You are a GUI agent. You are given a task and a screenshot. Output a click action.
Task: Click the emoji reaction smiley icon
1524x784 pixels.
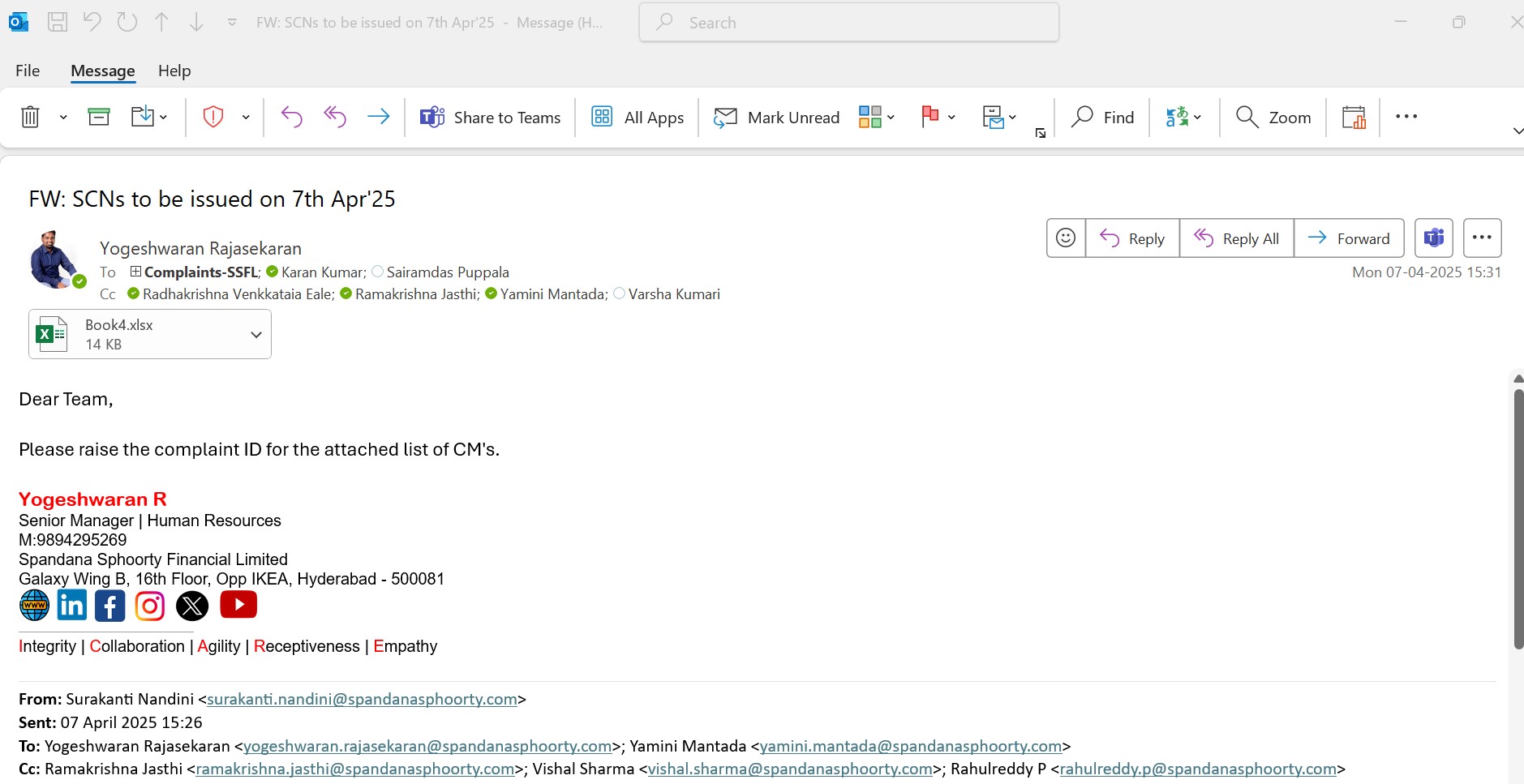pyautogui.click(x=1066, y=238)
